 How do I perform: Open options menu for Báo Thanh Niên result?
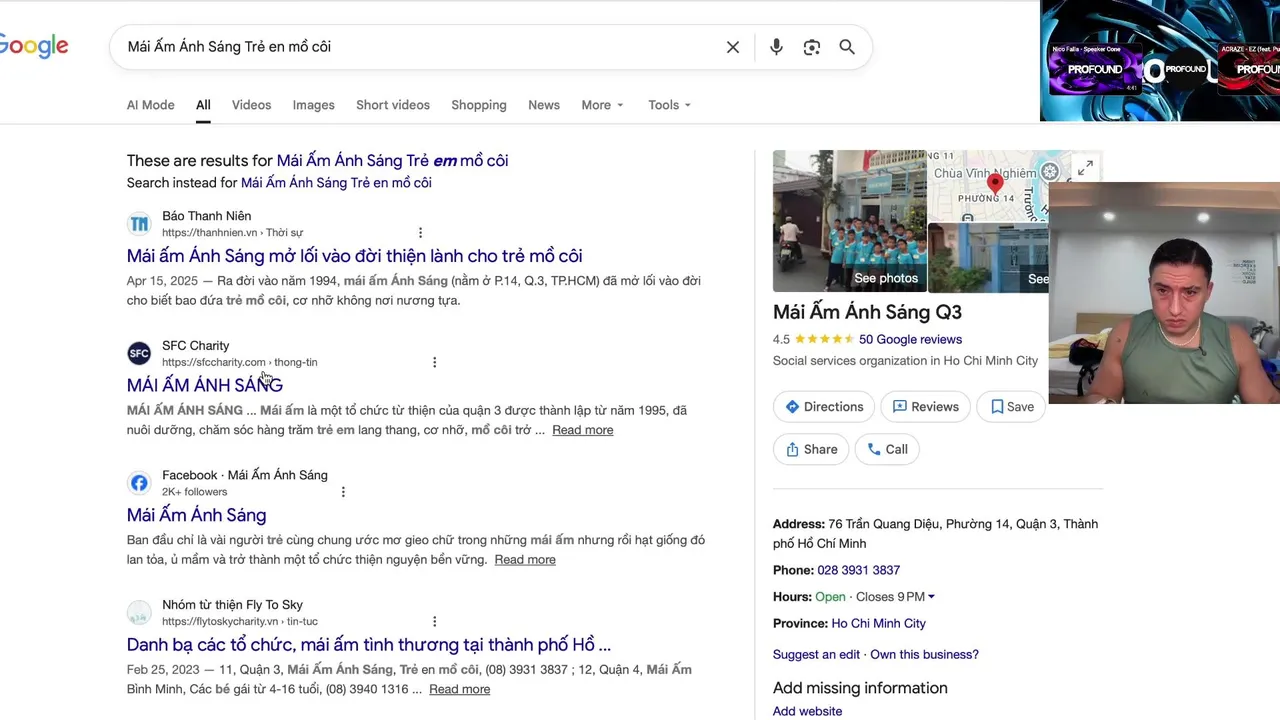click(x=420, y=232)
